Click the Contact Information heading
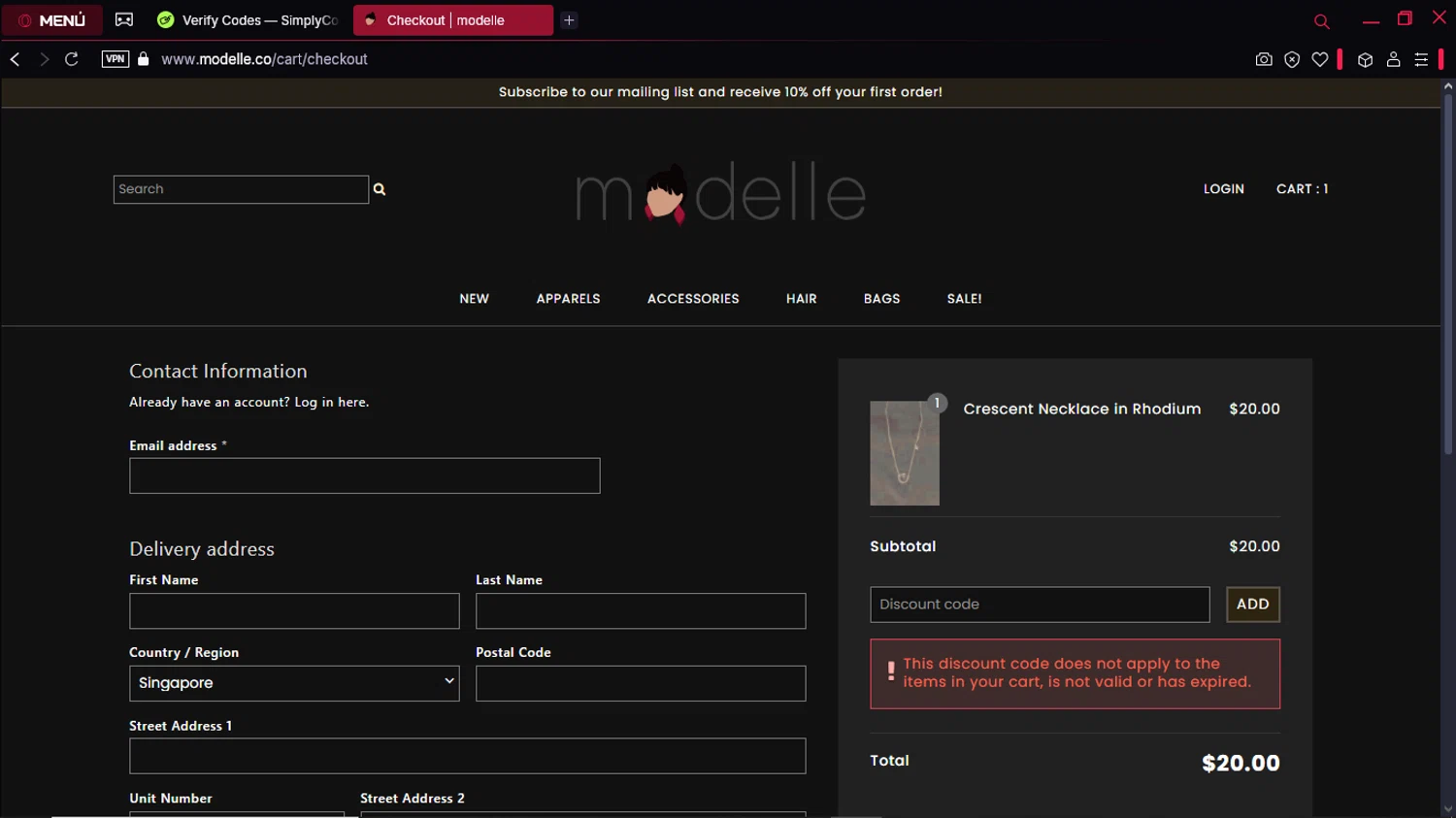1456x818 pixels. (x=218, y=371)
